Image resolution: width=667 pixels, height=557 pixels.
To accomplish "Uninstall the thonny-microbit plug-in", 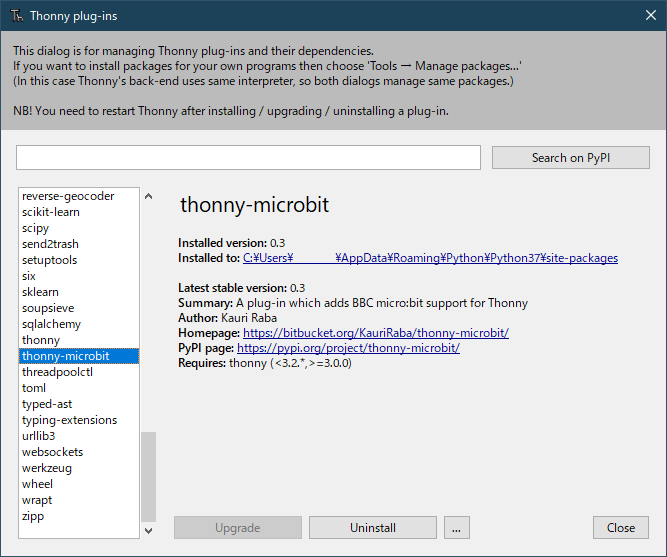I will (373, 528).
